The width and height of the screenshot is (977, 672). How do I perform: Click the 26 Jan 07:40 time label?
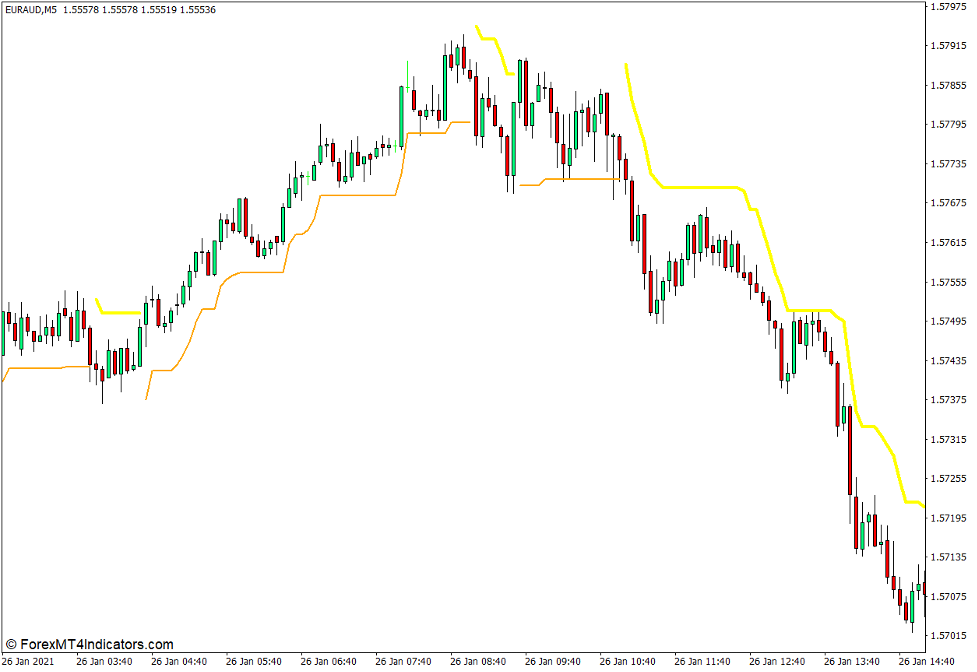[x=406, y=660]
